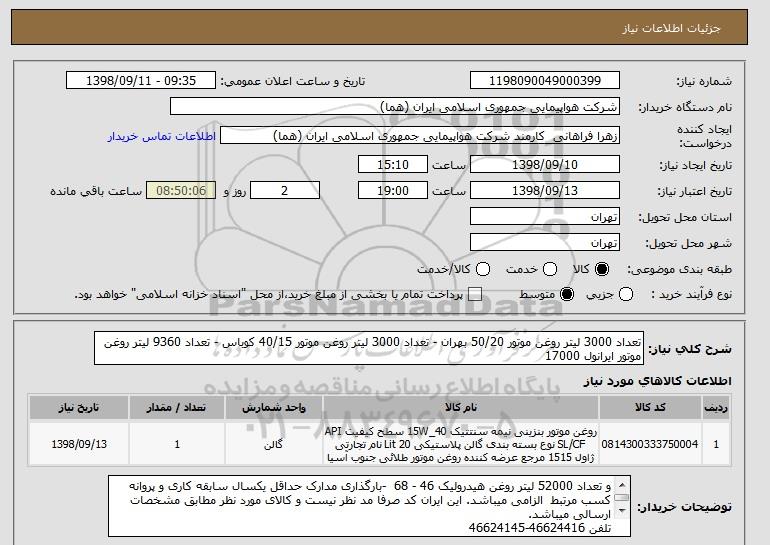Click the تاریخ نیاز column header
The height and width of the screenshot is (545, 770).
pyautogui.click(x=79, y=408)
